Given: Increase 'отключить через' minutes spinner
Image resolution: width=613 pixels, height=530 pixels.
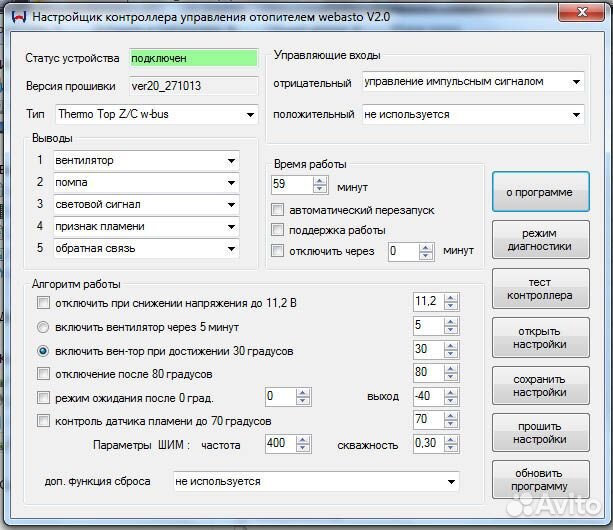Looking at the screenshot, I should click(x=425, y=248).
